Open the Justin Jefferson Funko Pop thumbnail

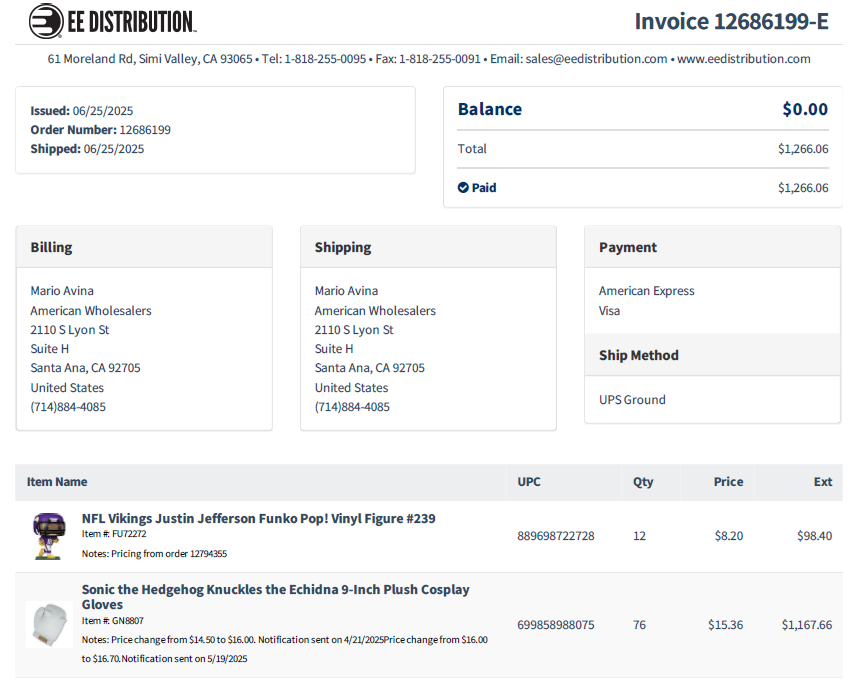click(49, 536)
